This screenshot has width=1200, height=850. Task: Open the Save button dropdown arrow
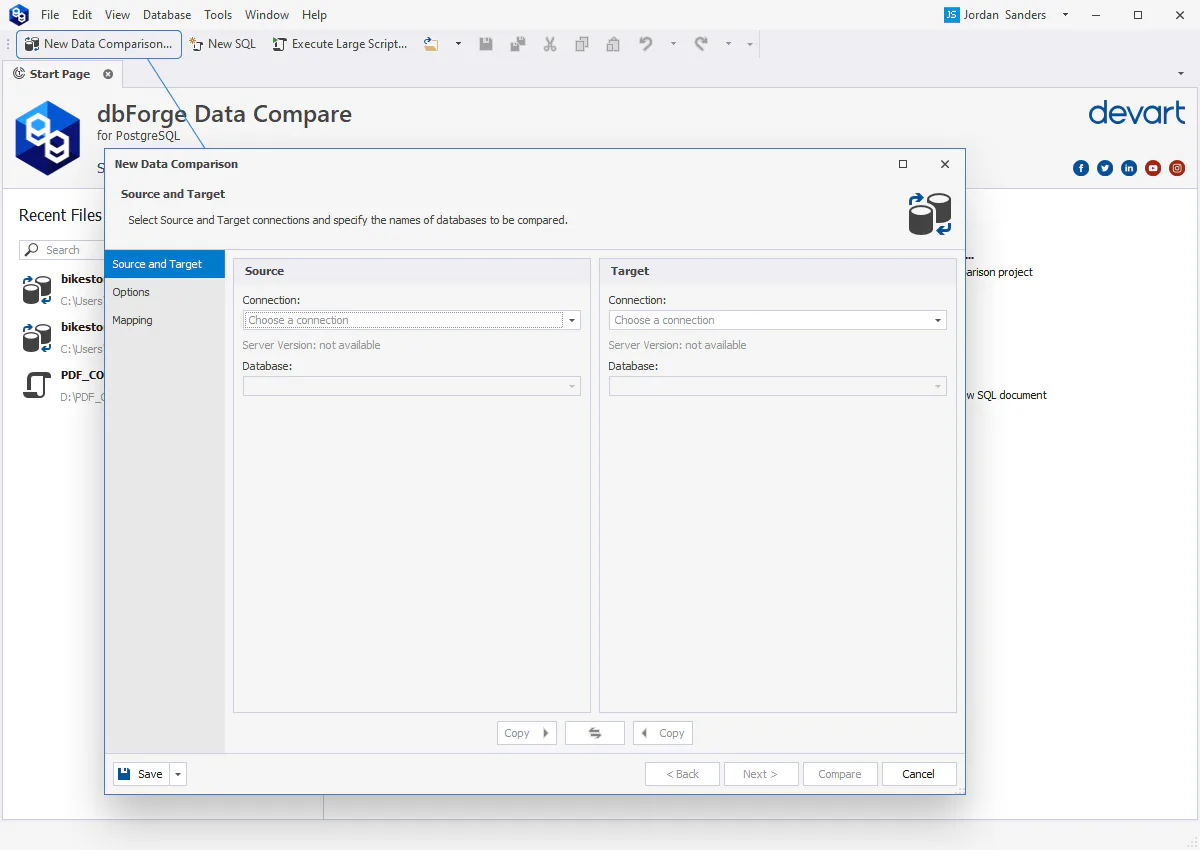(x=178, y=774)
